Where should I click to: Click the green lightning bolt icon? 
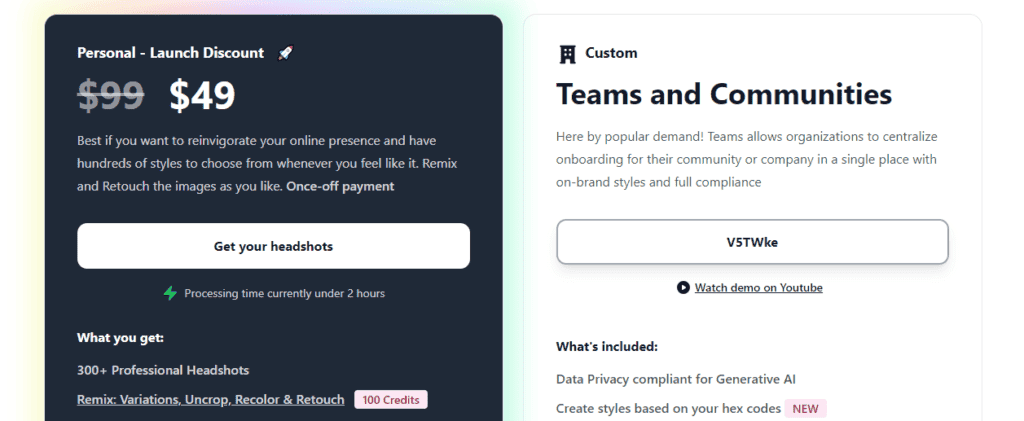170,293
